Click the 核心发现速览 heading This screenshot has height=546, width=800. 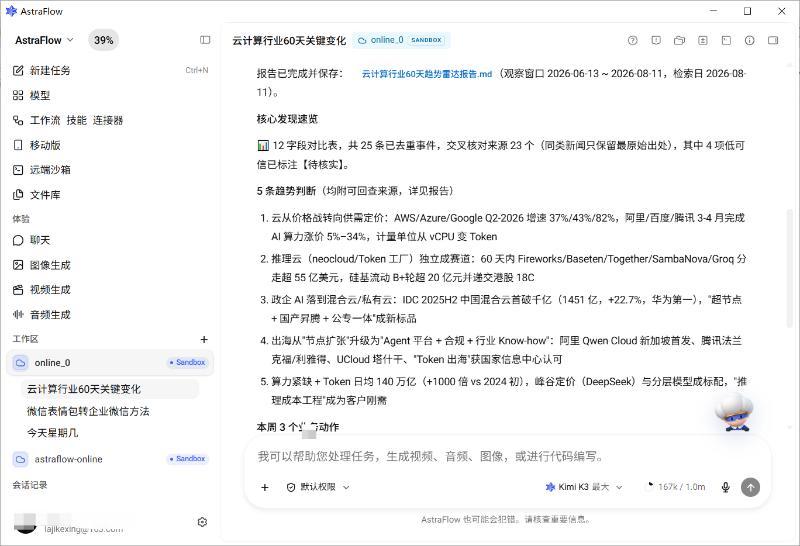point(287,119)
